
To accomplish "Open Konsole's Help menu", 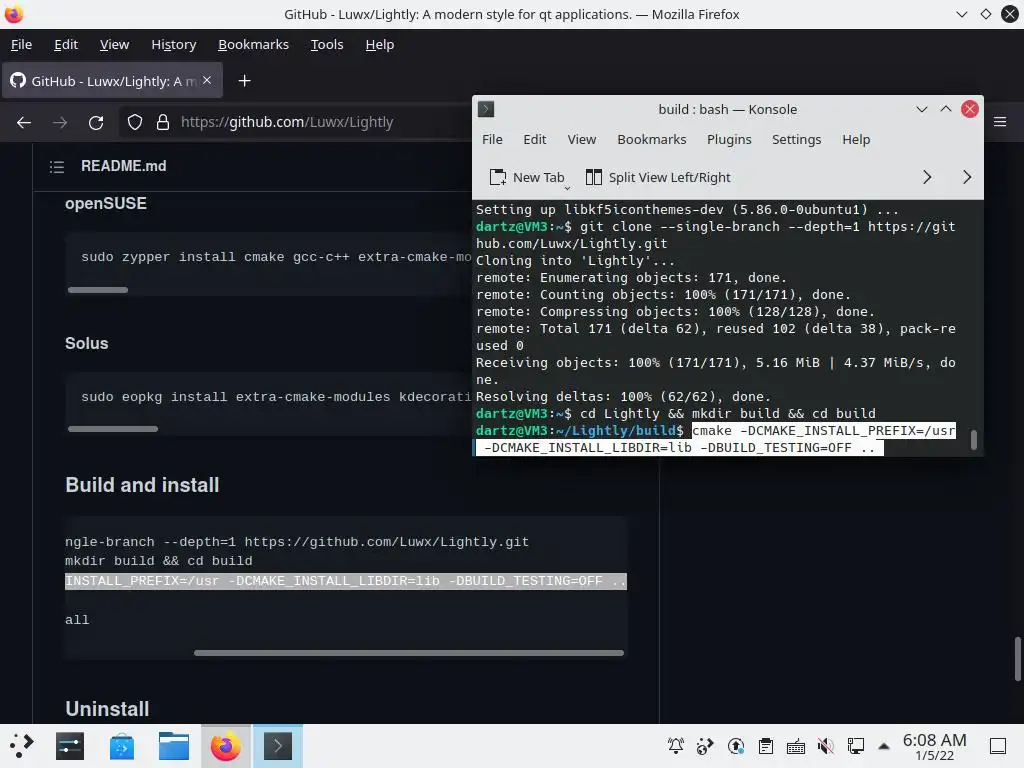I will (x=856, y=139).
